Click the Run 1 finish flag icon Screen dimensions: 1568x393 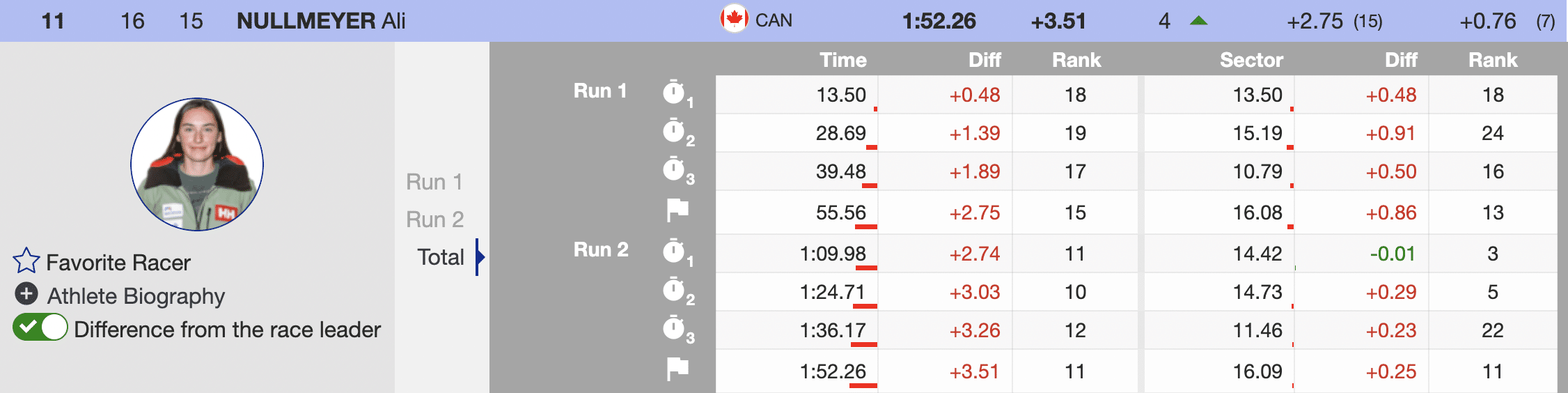[677, 210]
